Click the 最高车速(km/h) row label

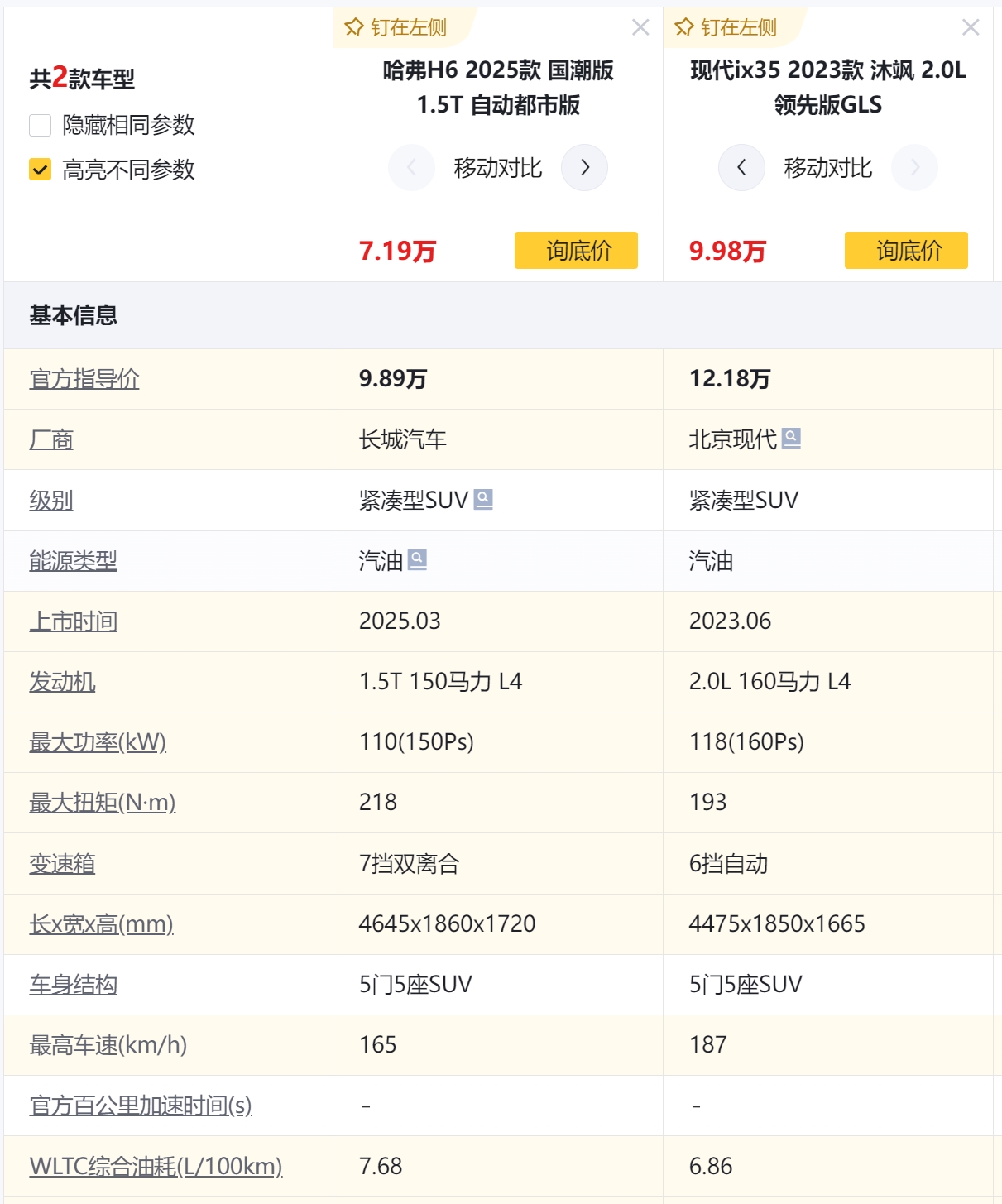click(108, 1045)
